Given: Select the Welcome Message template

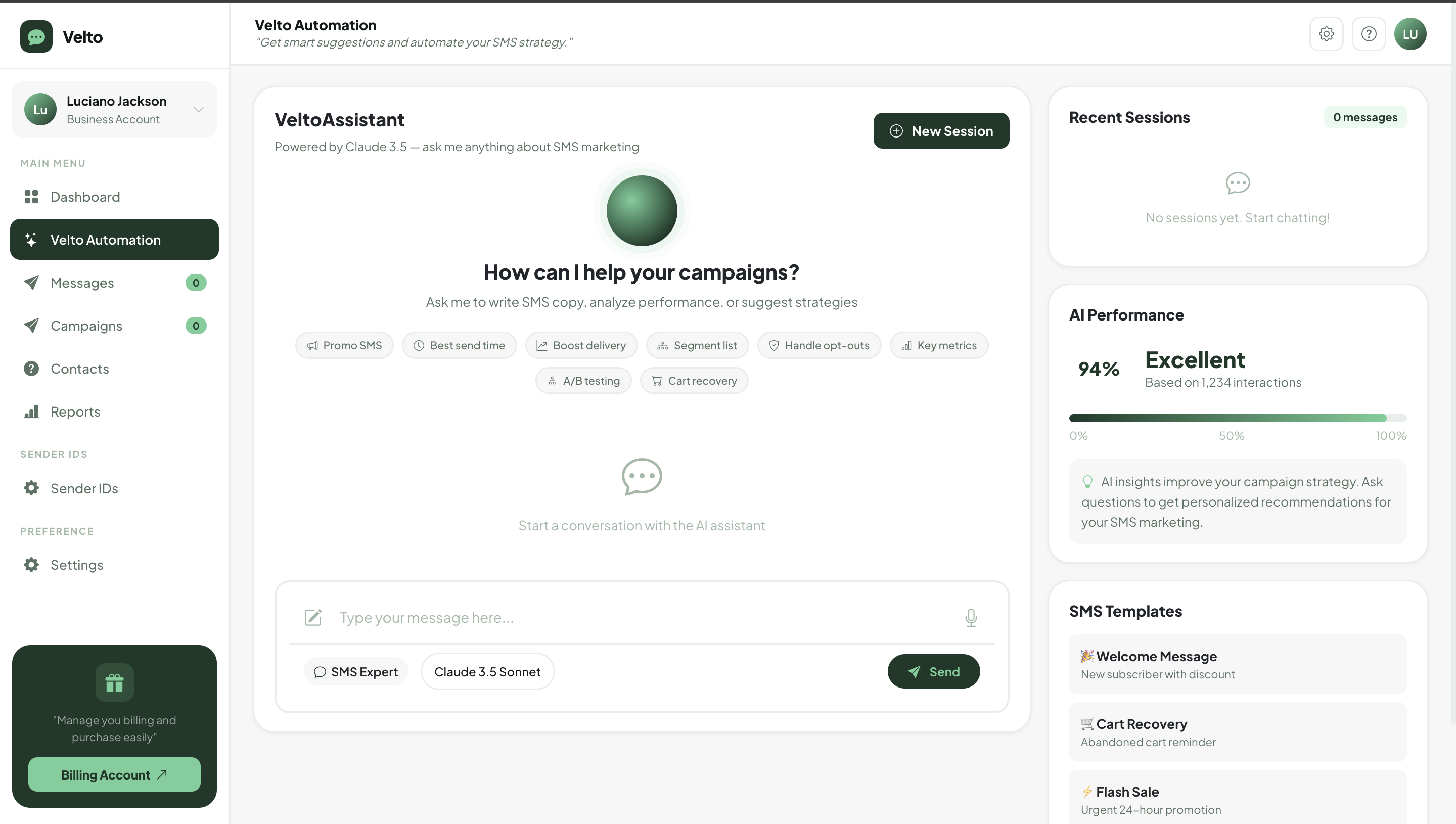Looking at the screenshot, I should [1238, 664].
